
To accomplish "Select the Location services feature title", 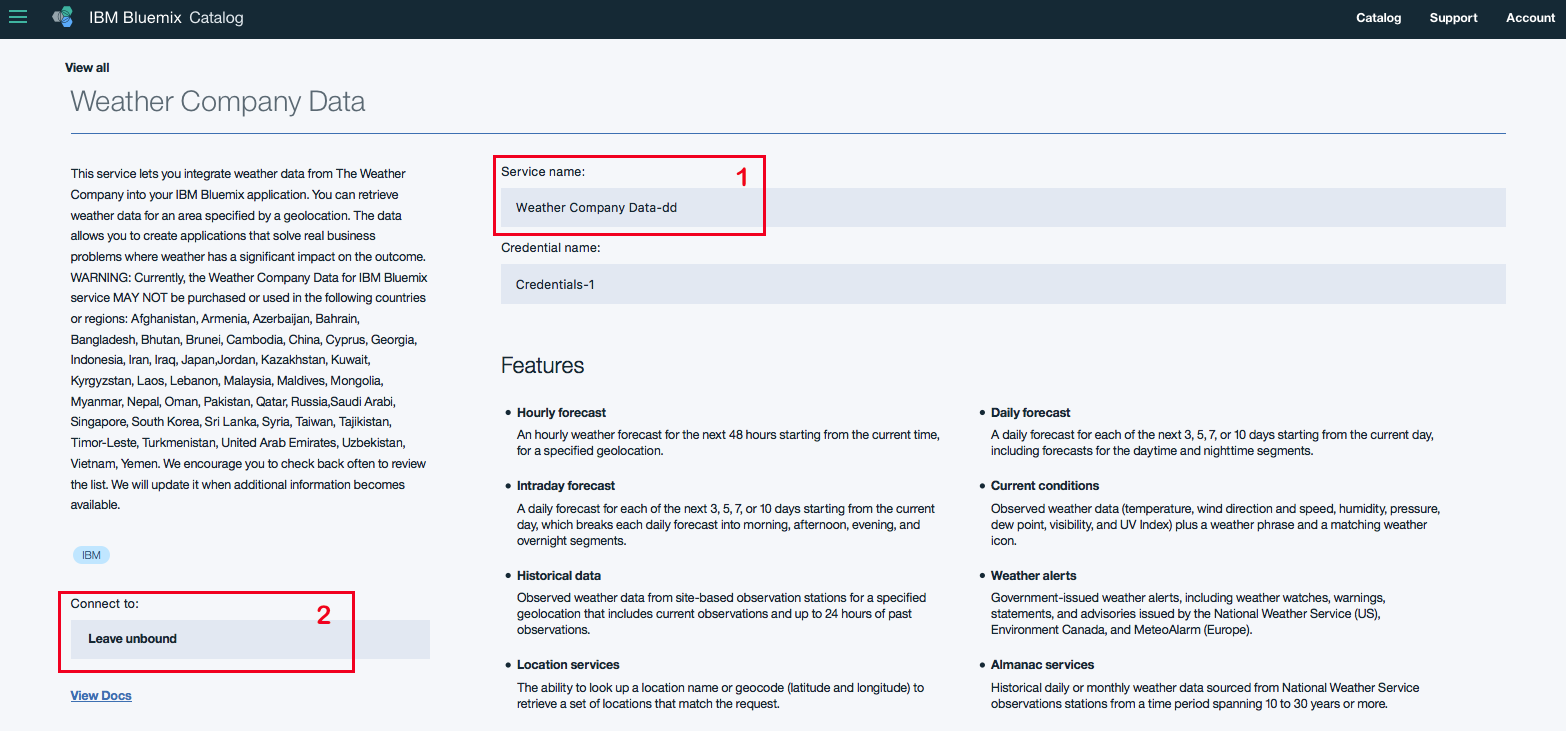I will (568, 665).
